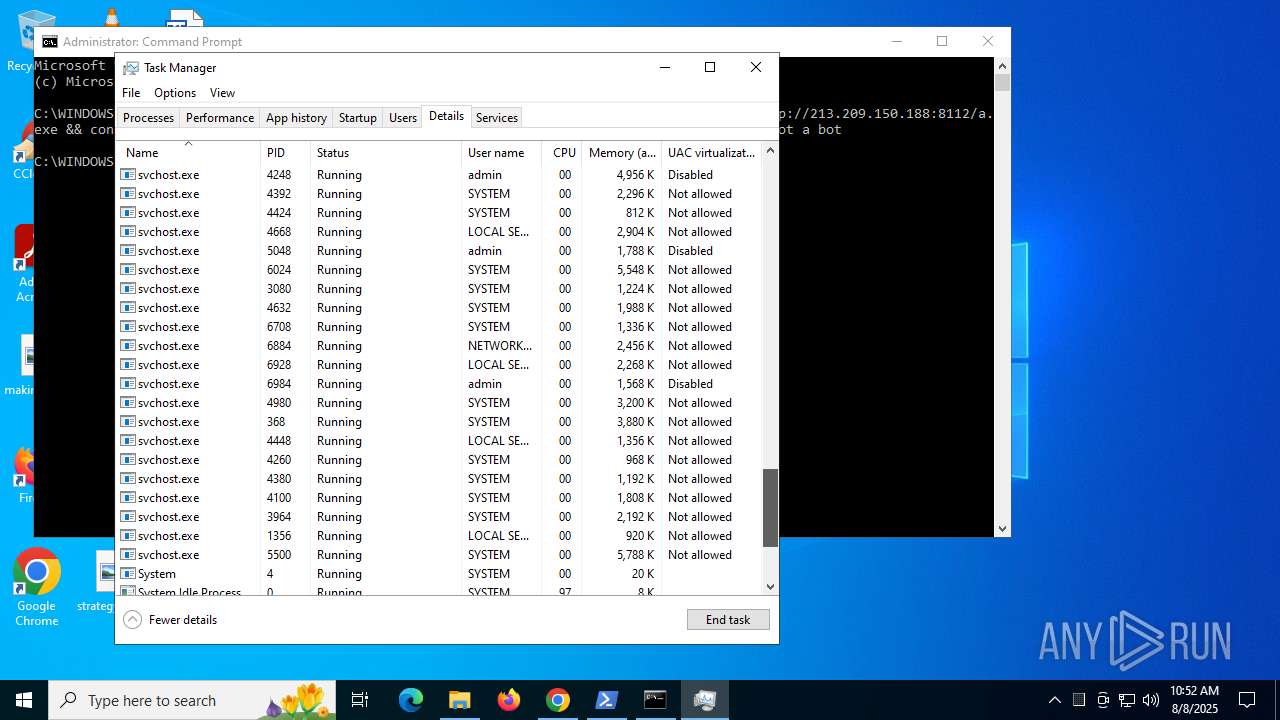This screenshot has width=1280, height=720.
Task: Maximize the Command Prompt window
Action: (x=941, y=41)
